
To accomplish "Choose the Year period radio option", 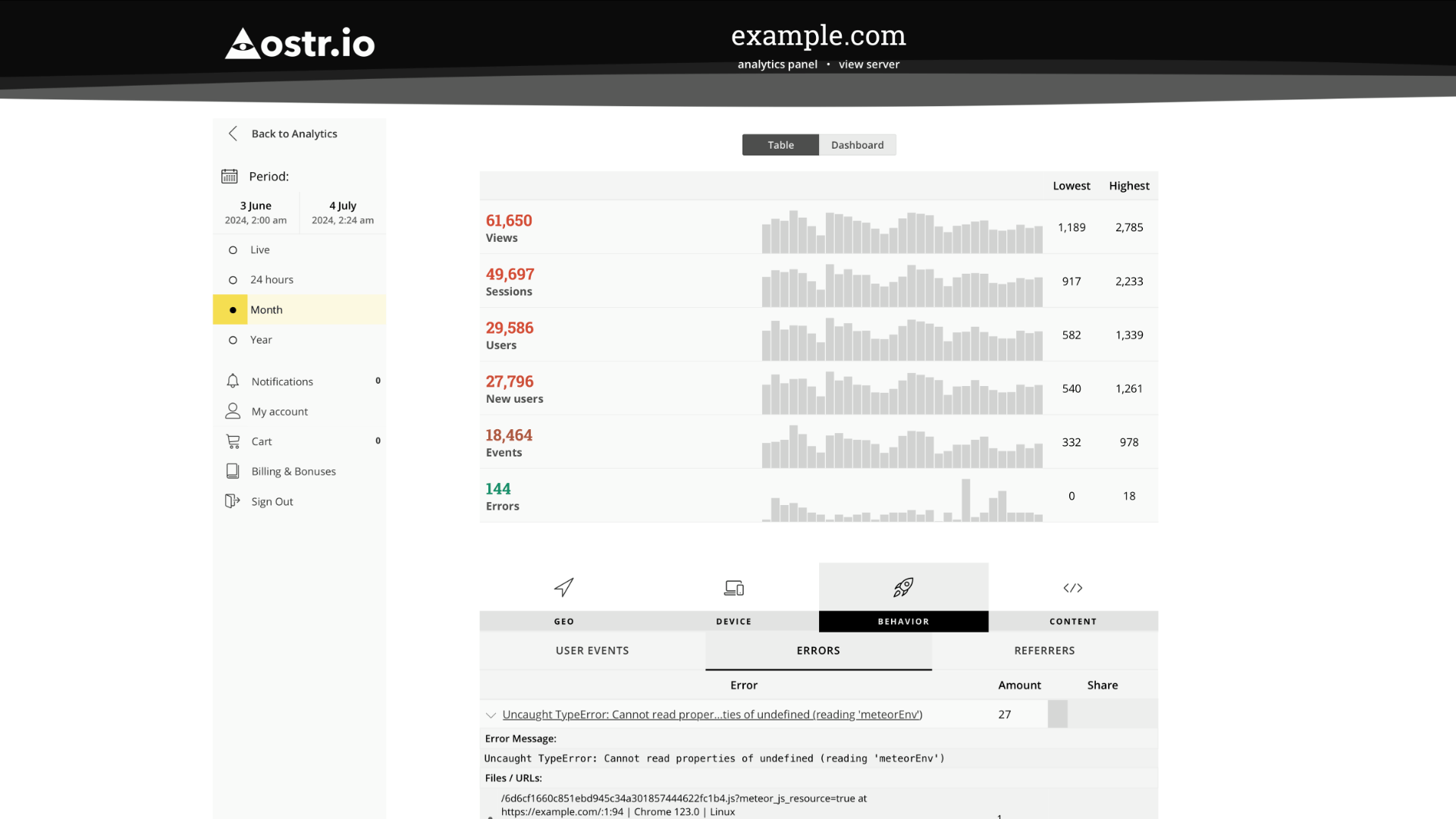I will 233,340.
